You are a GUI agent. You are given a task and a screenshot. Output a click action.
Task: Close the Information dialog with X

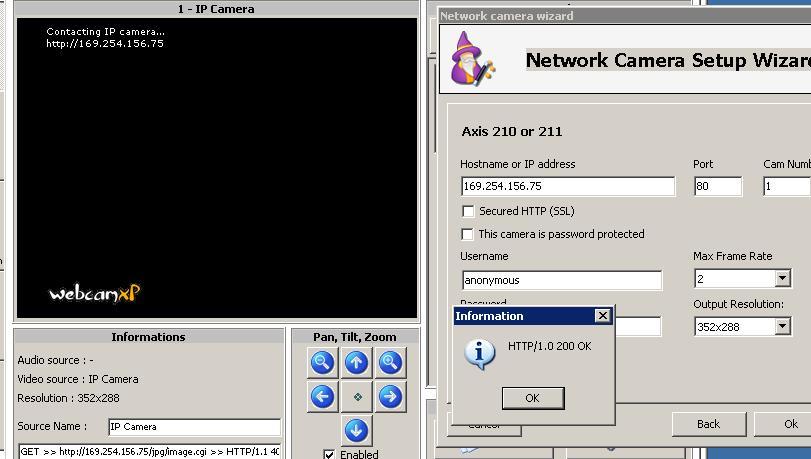(x=603, y=316)
